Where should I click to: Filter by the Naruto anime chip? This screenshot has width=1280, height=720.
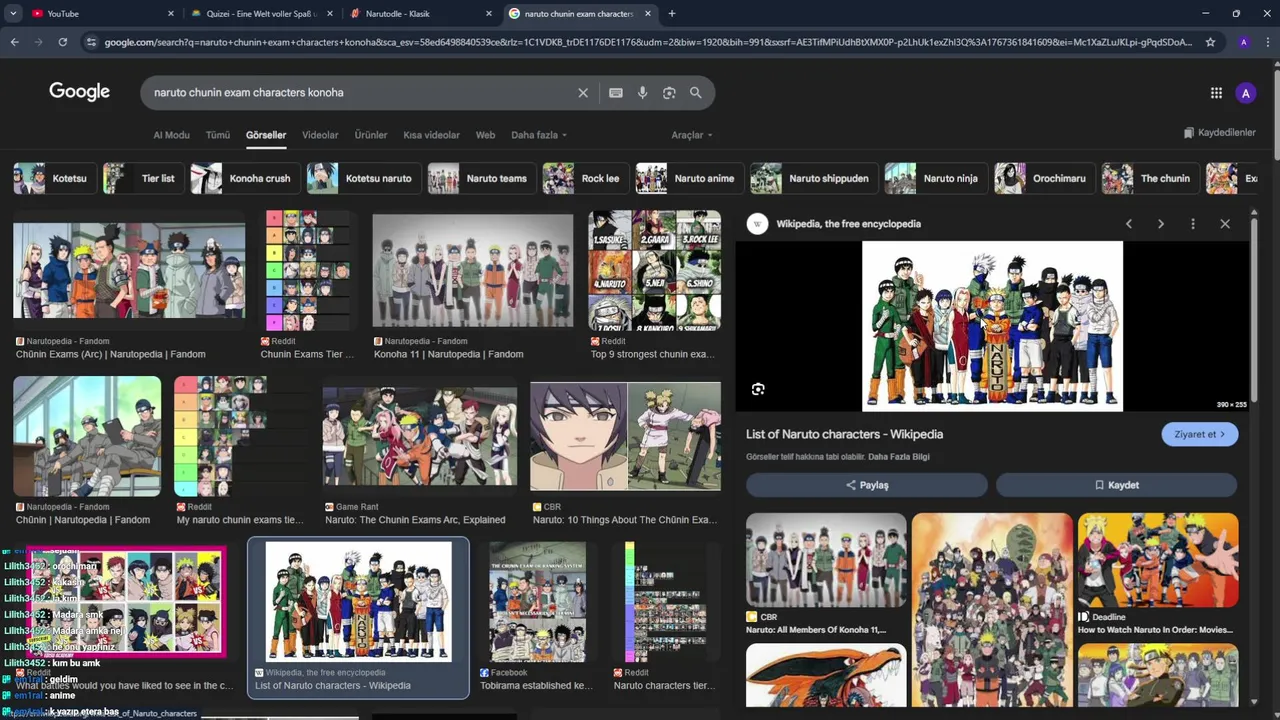[x=689, y=178]
